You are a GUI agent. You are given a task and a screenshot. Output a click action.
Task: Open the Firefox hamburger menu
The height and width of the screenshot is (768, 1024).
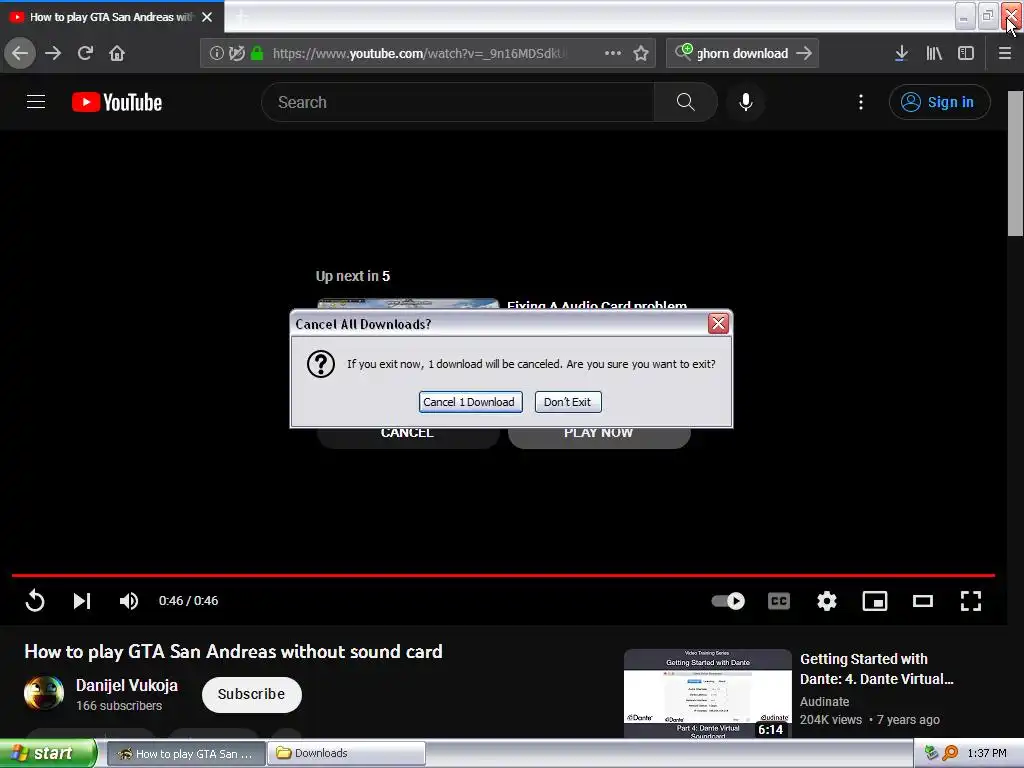tap(1005, 53)
